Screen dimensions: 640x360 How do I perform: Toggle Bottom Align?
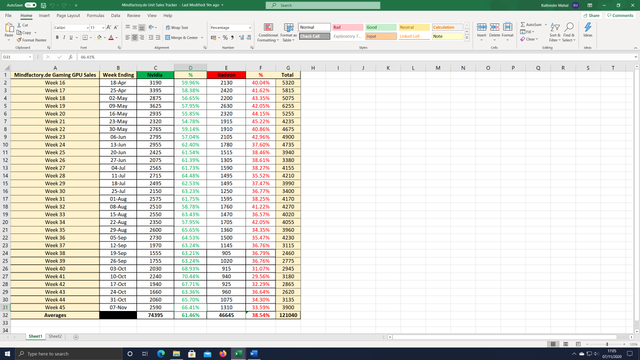pos(142,27)
